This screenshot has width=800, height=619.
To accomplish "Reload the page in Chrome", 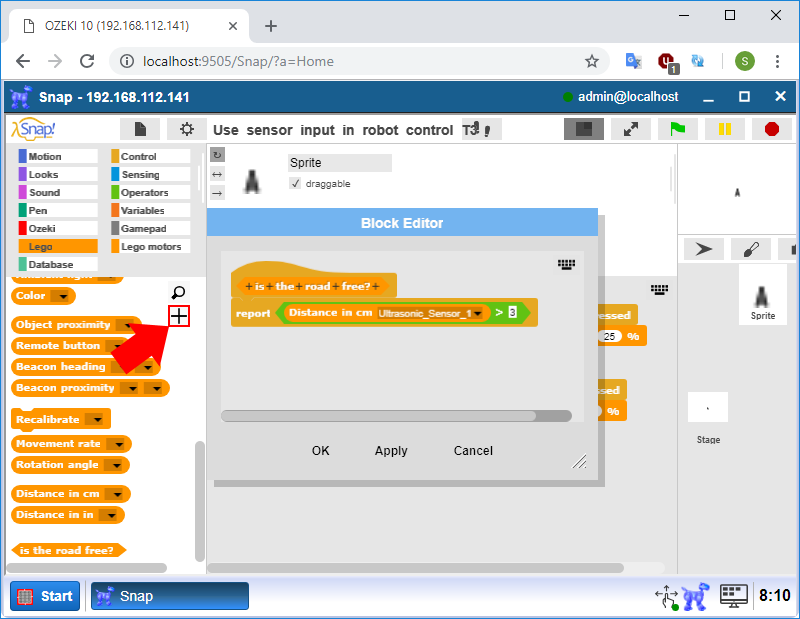I will (87, 61).
